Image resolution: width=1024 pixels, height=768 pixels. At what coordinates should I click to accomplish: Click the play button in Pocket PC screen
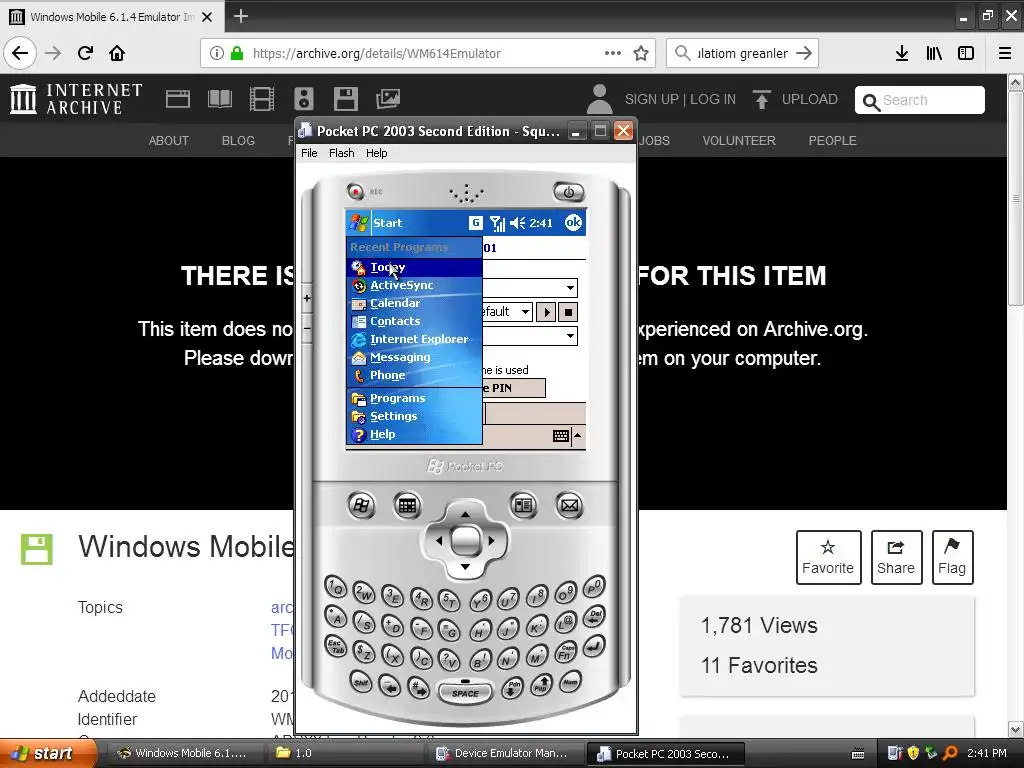[547, 312]
